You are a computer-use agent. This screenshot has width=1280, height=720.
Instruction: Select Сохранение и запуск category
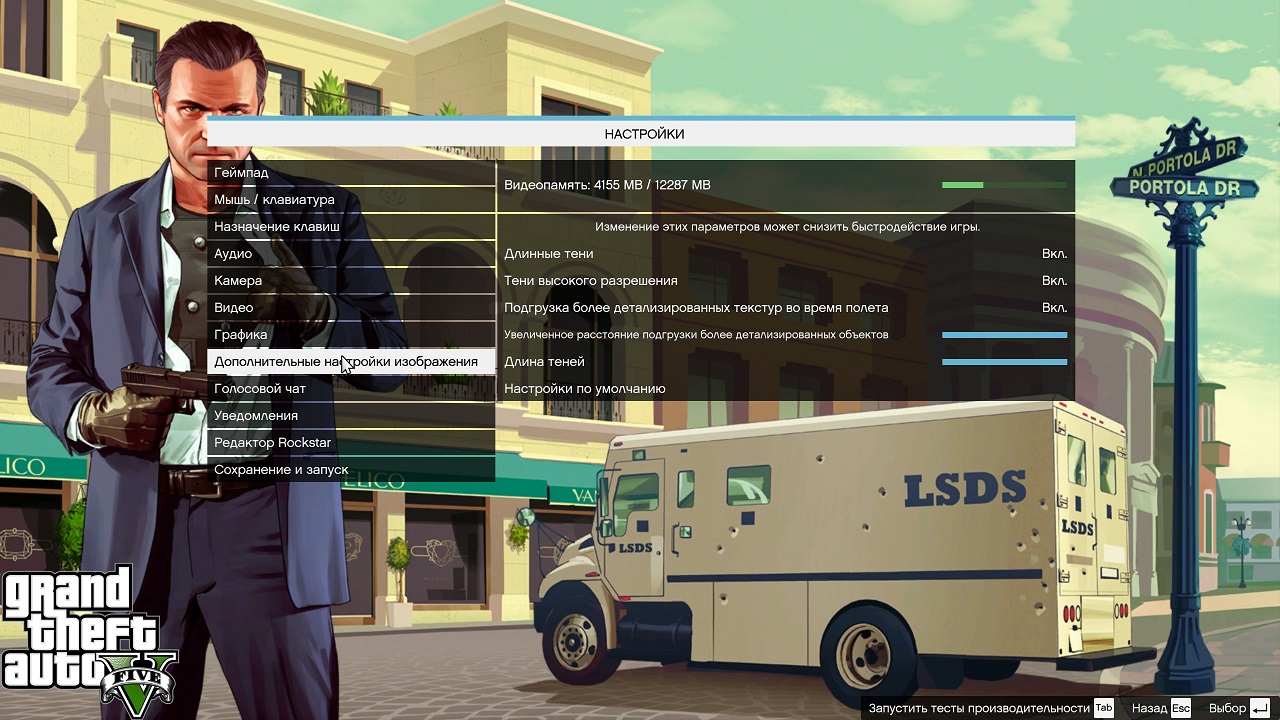pos(351,470)
